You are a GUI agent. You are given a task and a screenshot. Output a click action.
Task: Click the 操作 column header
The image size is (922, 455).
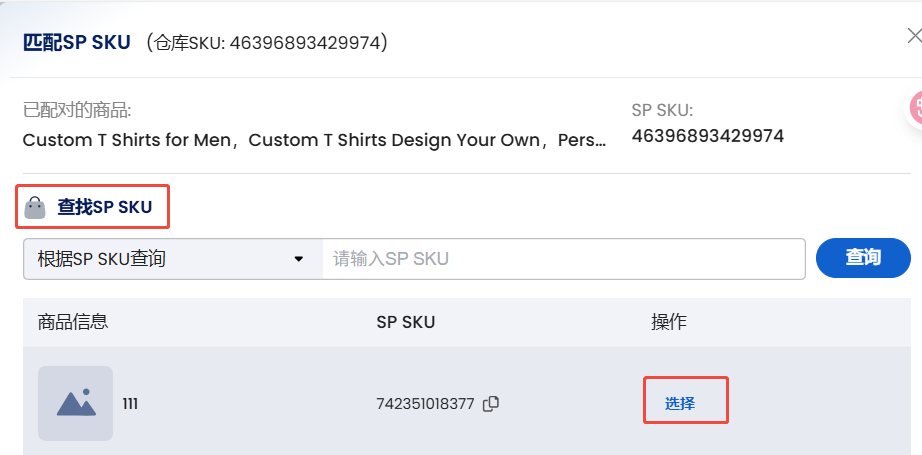pos(669,322)
